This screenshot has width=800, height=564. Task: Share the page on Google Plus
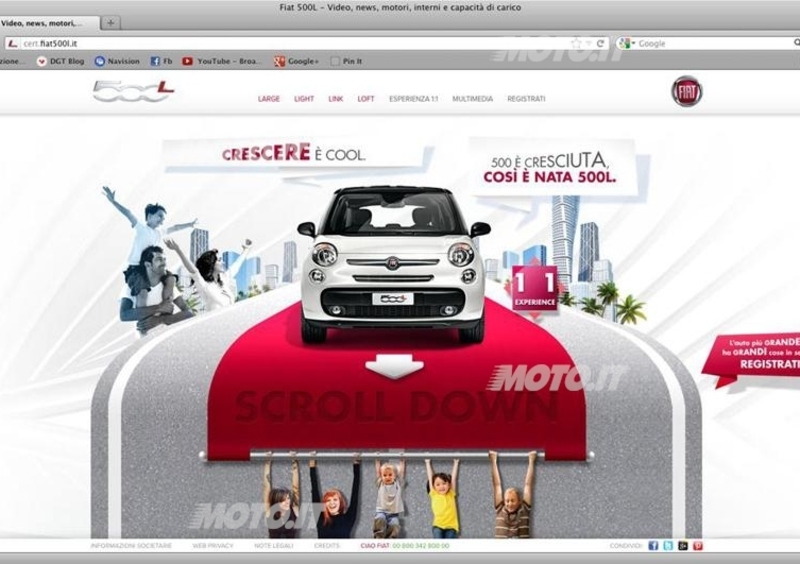pyautogui.click(x=683, y=545)
